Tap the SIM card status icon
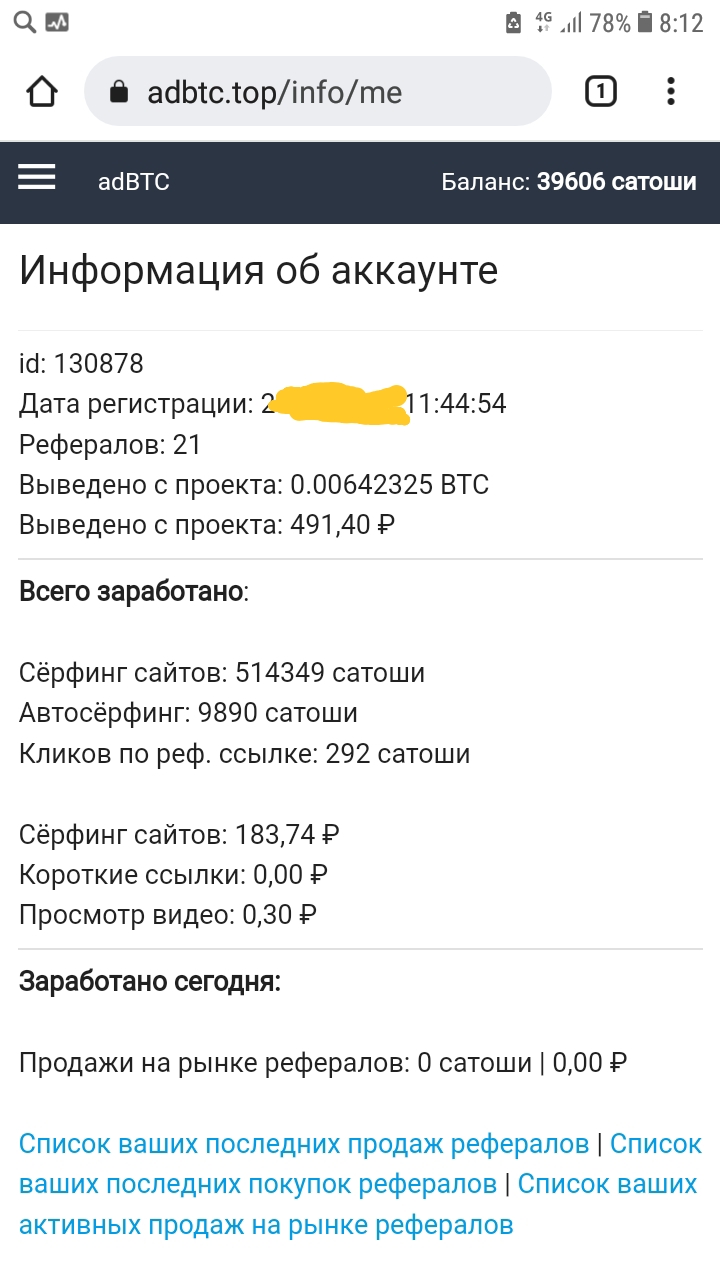 (x=514, y=22)
